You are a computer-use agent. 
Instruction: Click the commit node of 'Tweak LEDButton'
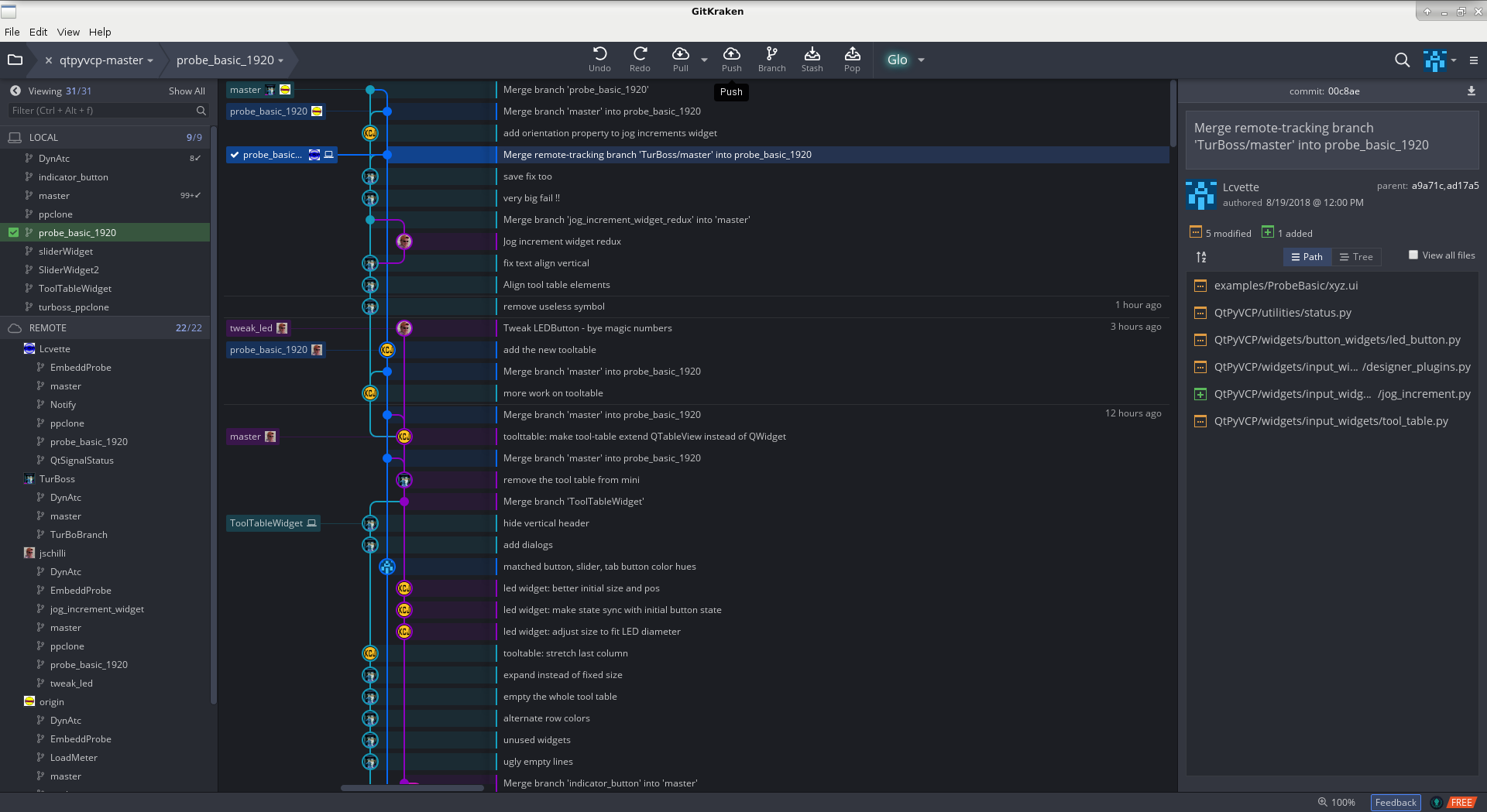(404, 328)
